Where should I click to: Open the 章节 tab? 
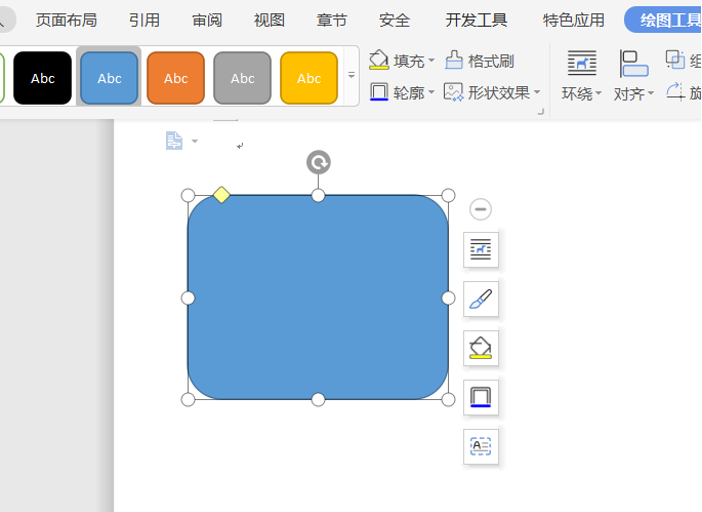tap(332, 20)
